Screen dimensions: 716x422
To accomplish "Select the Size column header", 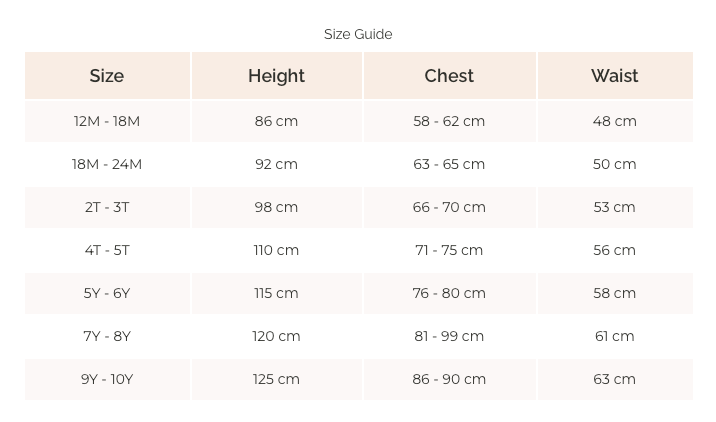I will click(107, 76).
